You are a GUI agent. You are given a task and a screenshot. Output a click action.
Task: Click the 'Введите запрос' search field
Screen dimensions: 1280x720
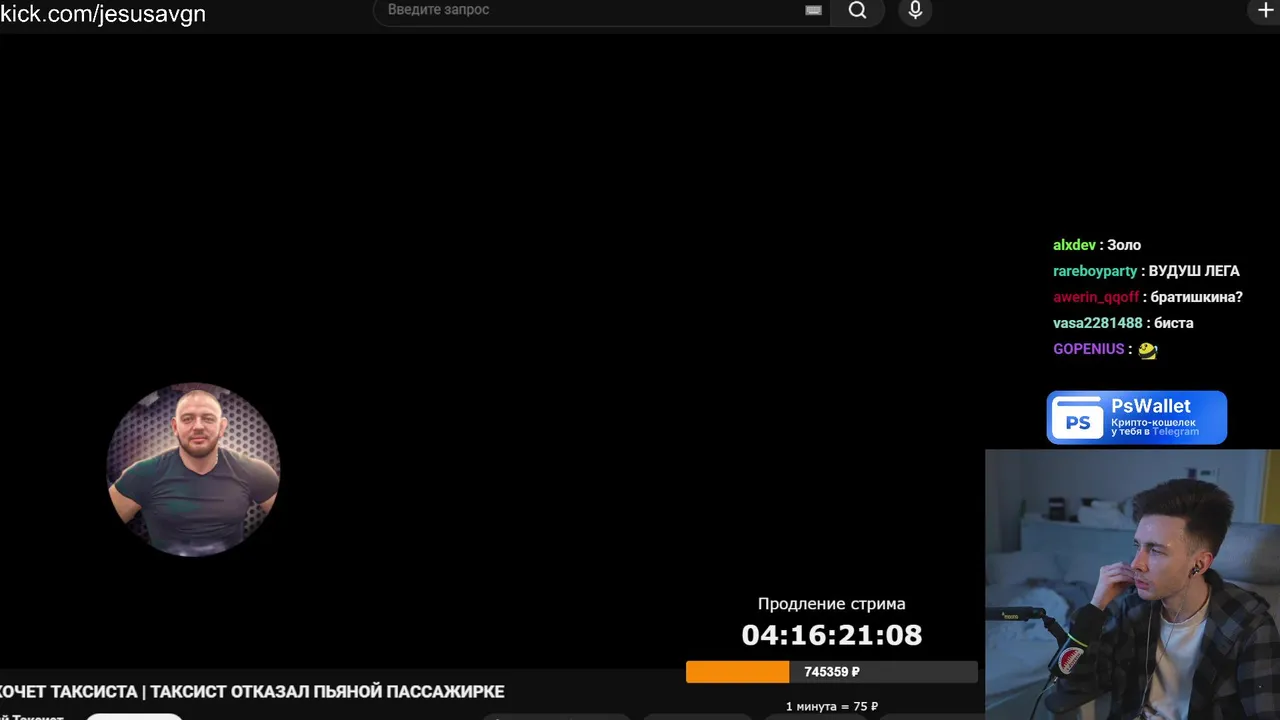600,10
